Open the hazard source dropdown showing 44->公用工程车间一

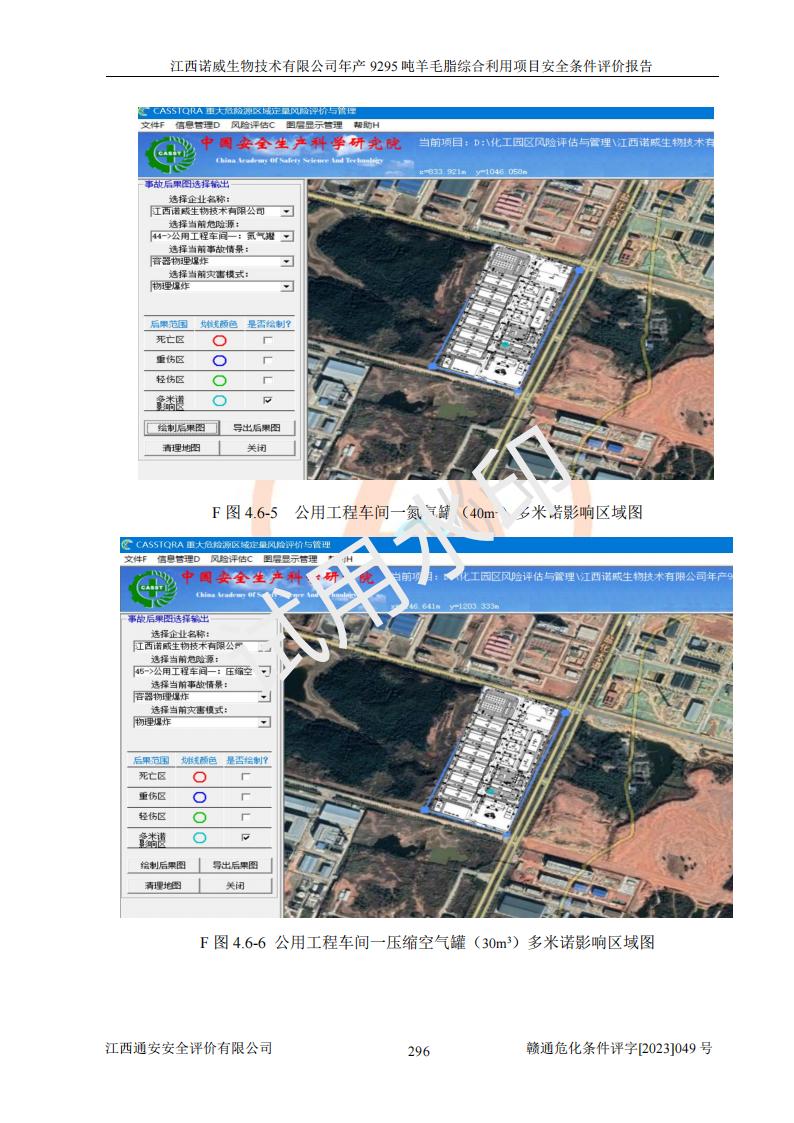(286, 237)
